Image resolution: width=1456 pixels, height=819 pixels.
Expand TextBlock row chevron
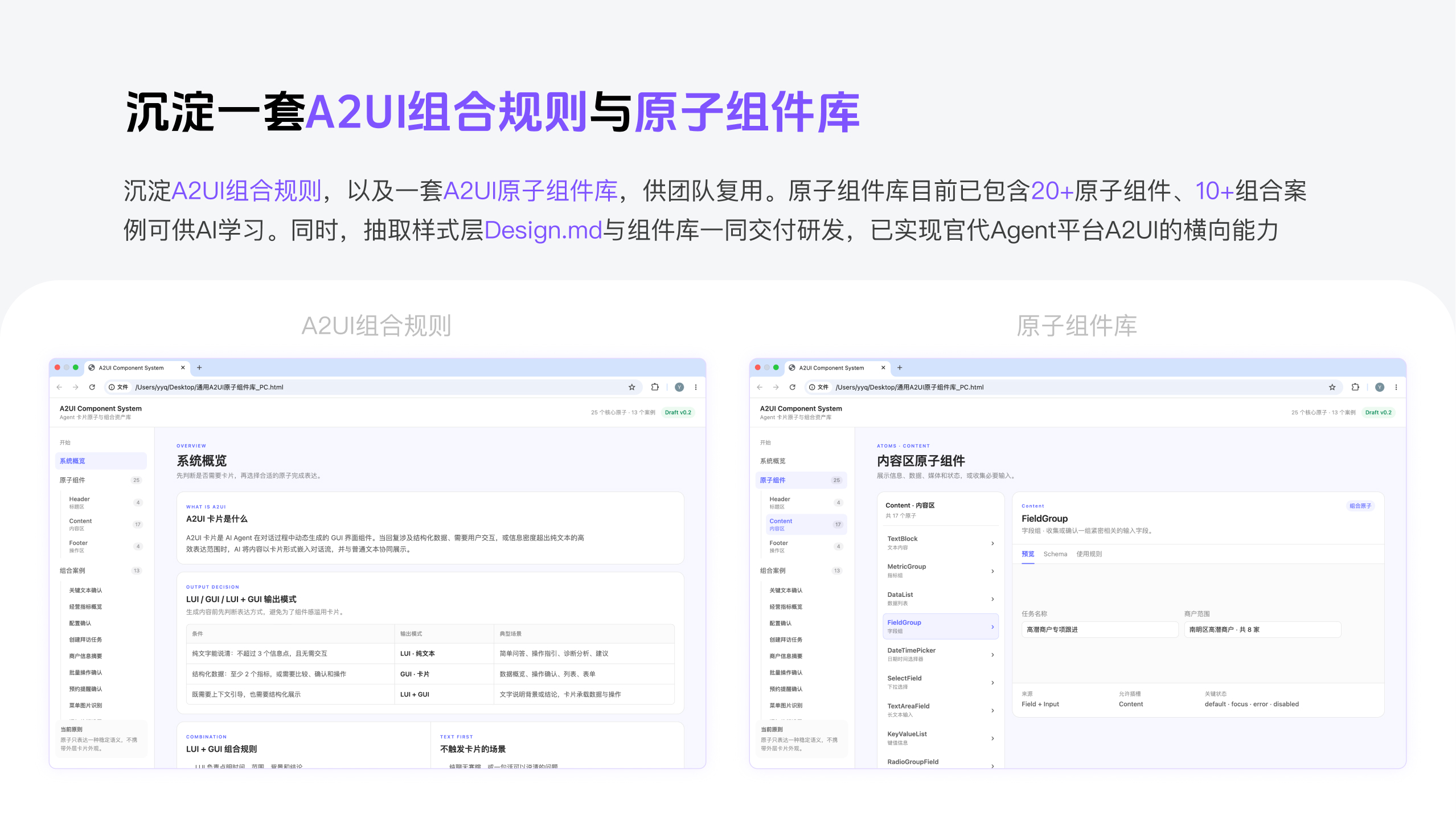pos(992,543)
